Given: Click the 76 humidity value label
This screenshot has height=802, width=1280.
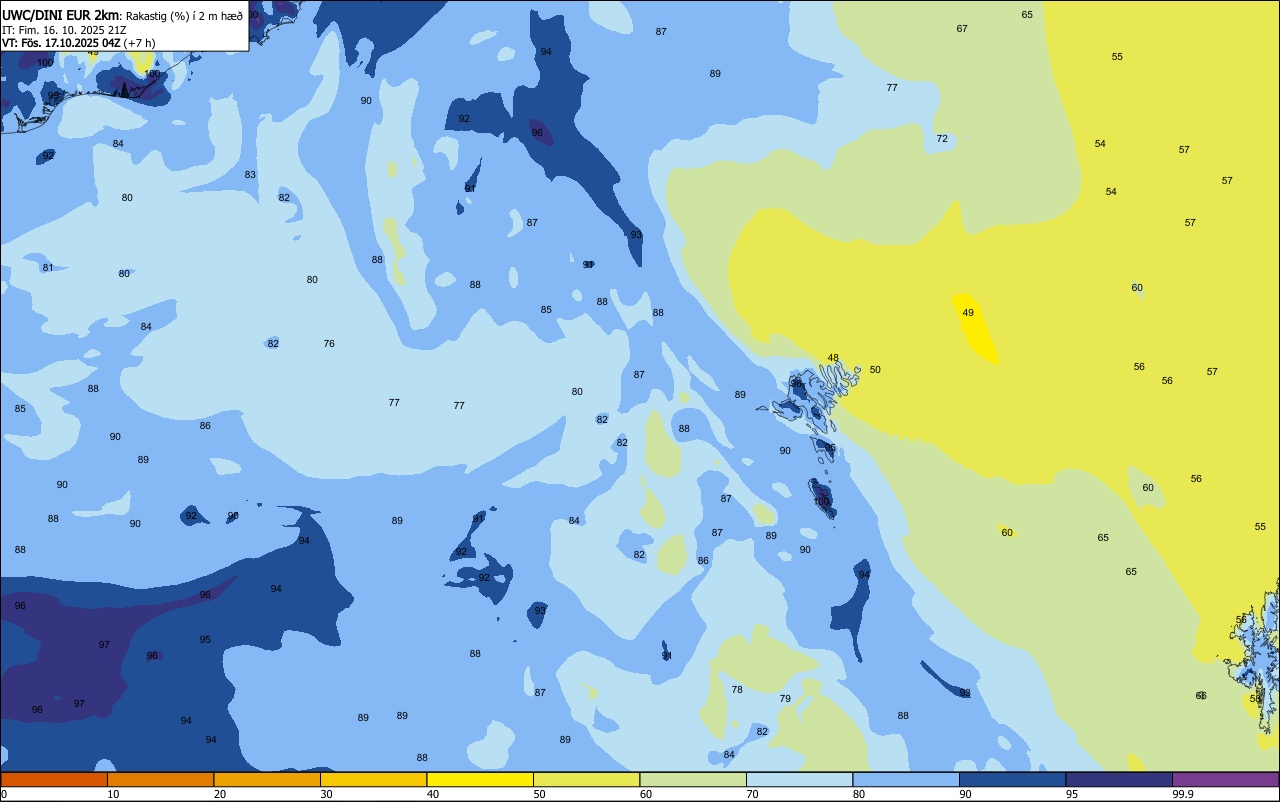Looking at the screenshot, I should (x=329, y=344).
